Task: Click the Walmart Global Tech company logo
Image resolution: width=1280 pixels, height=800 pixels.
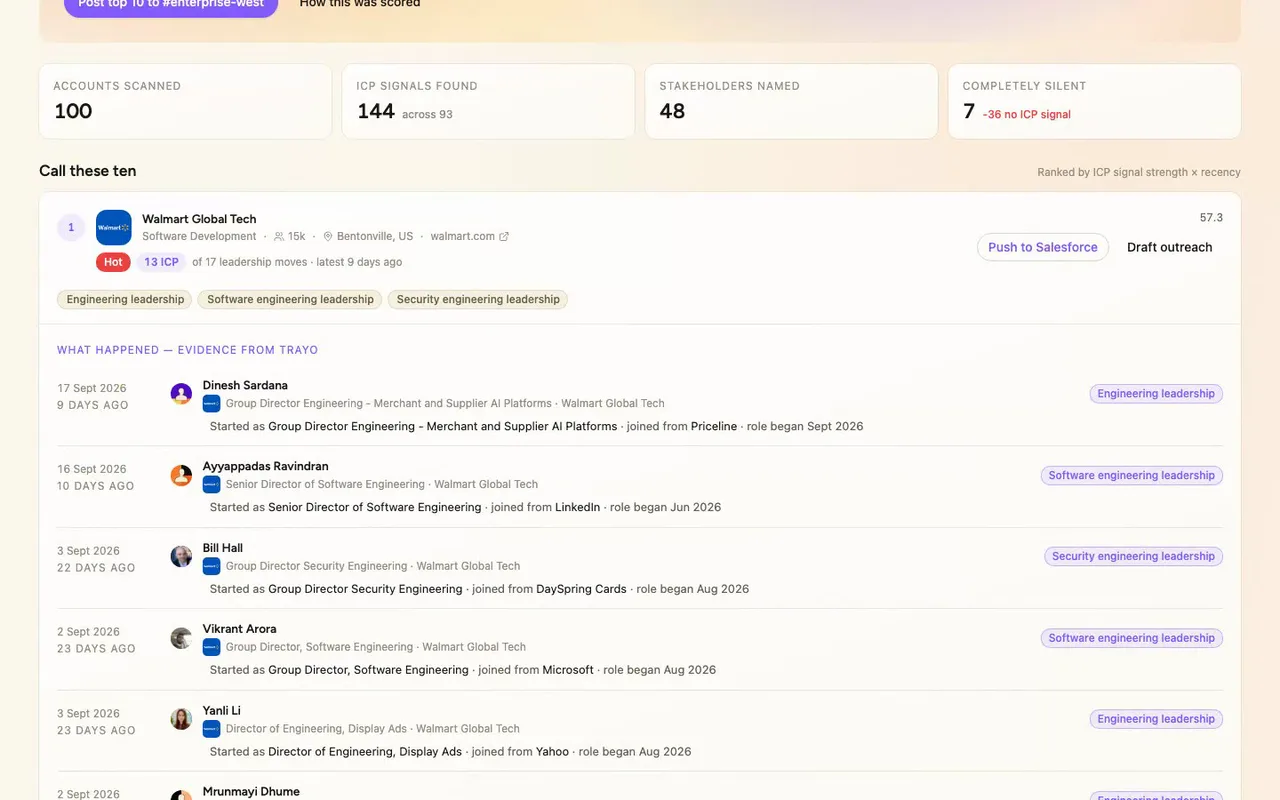Action: coord(114,227)
